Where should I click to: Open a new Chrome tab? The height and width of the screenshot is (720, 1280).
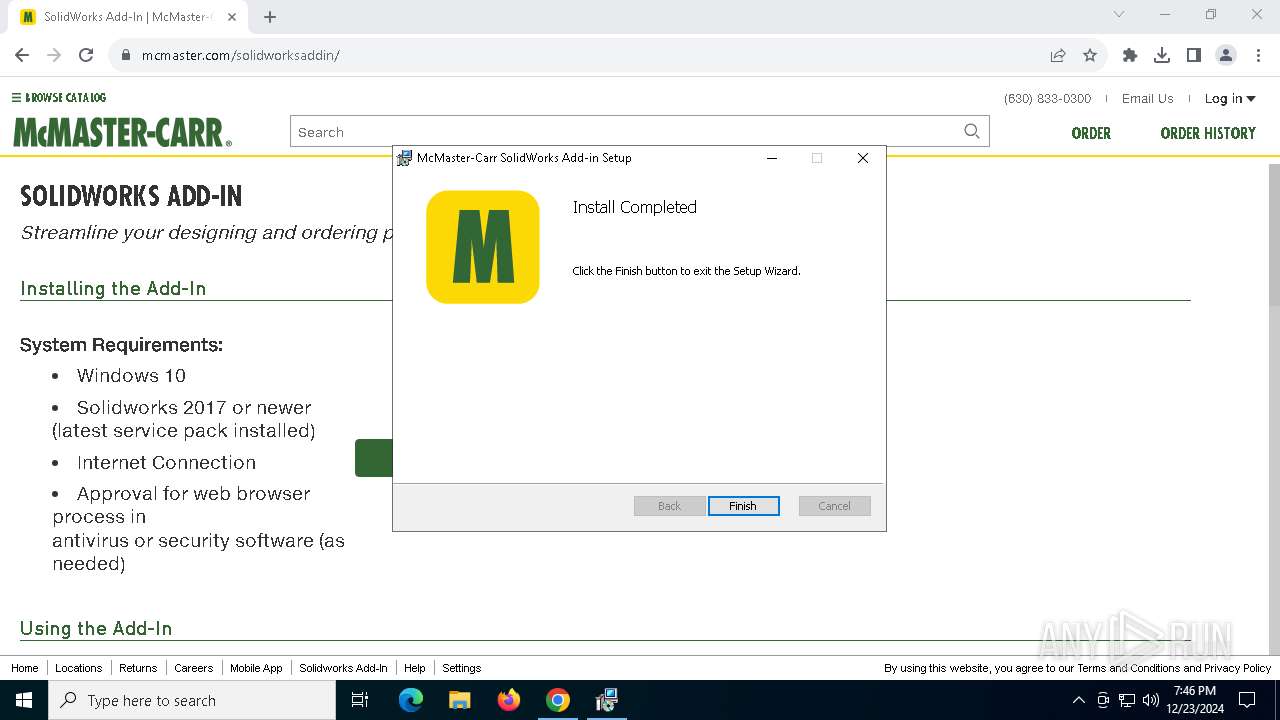[270, 17]
